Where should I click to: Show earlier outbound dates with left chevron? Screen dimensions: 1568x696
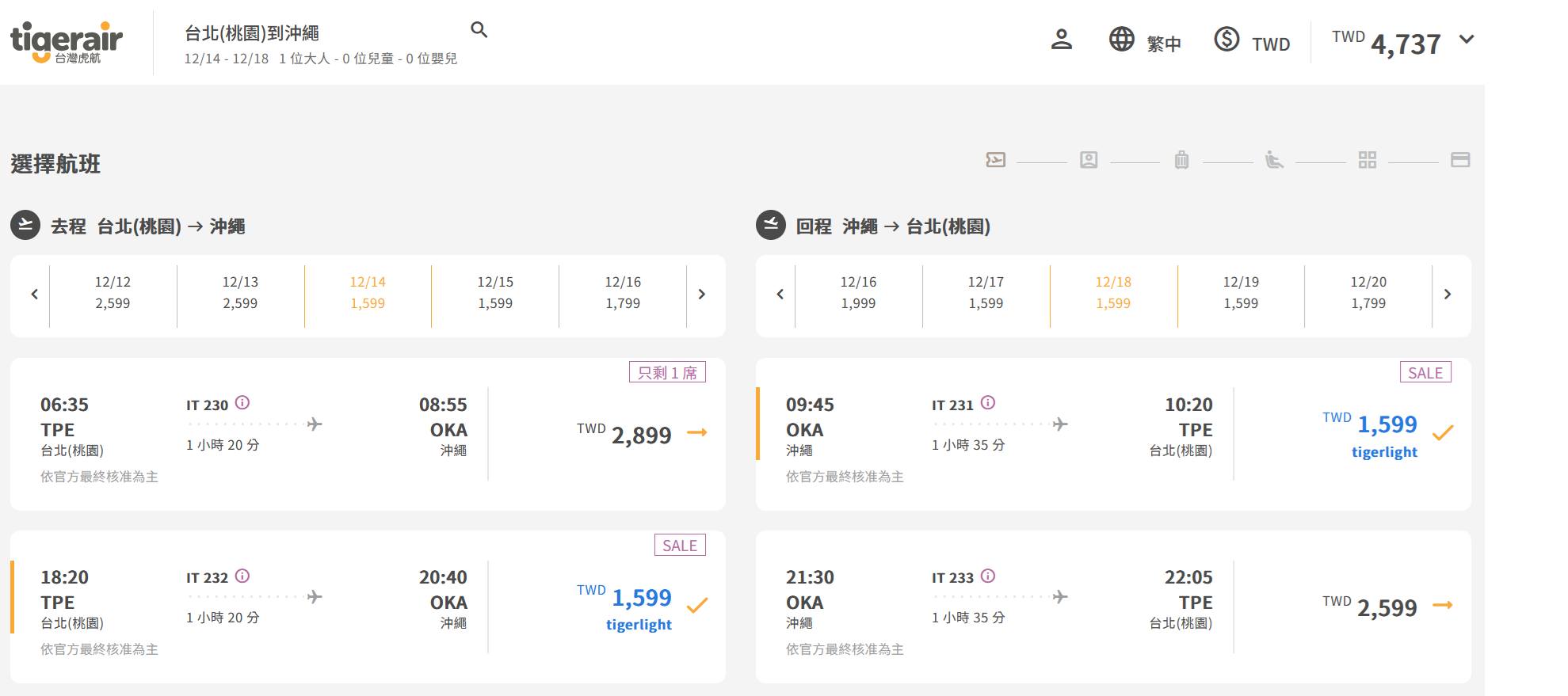[x=34, y=295]
